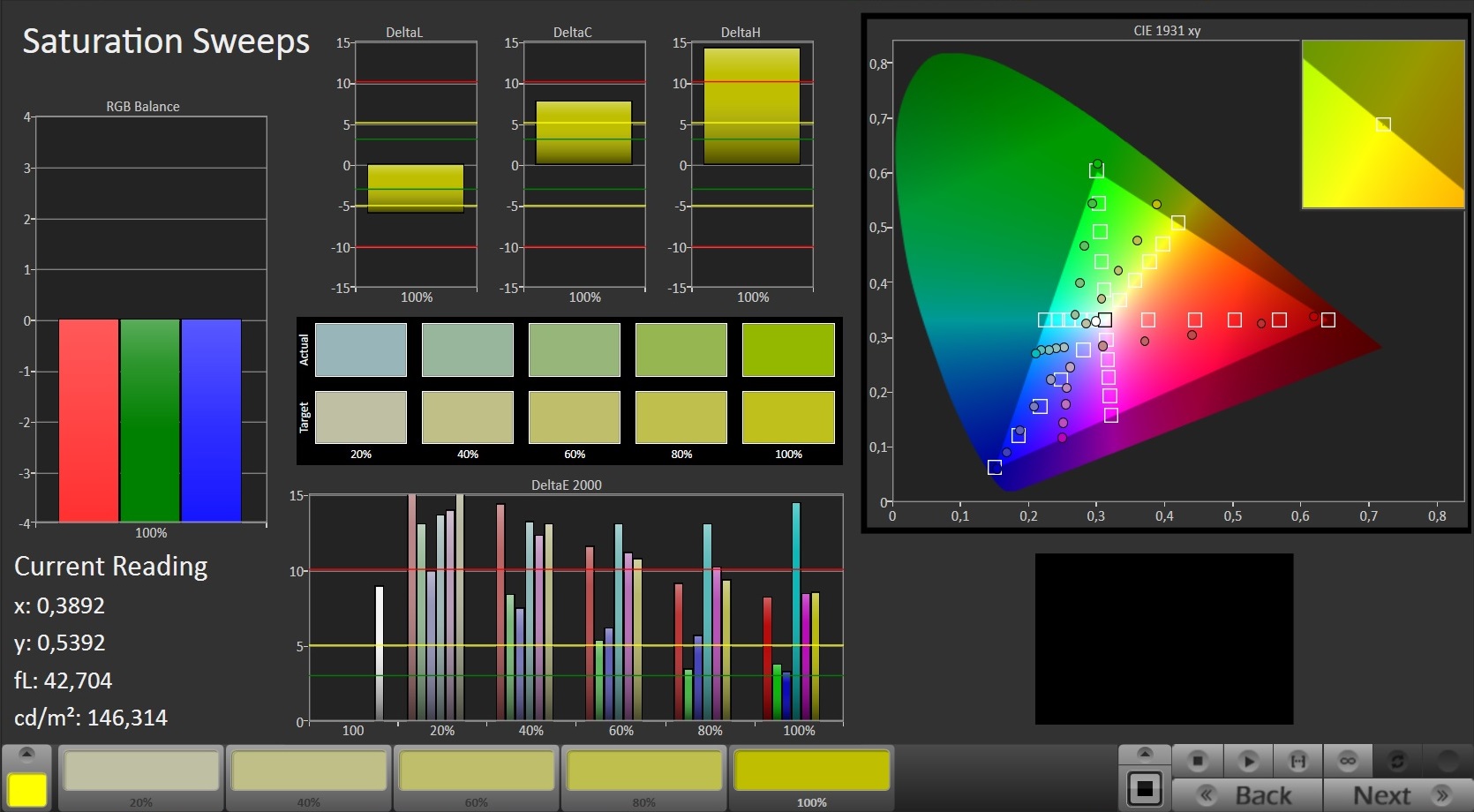Select the 100% saturation swatch in bottom strip

[x=812, y=771]
